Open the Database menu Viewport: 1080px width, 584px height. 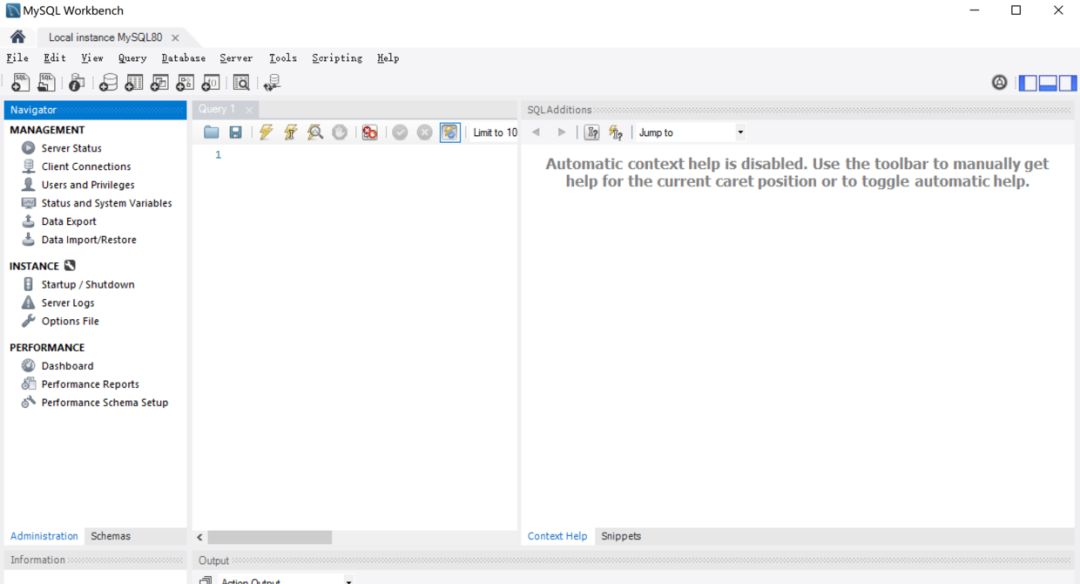click(183, 58)
